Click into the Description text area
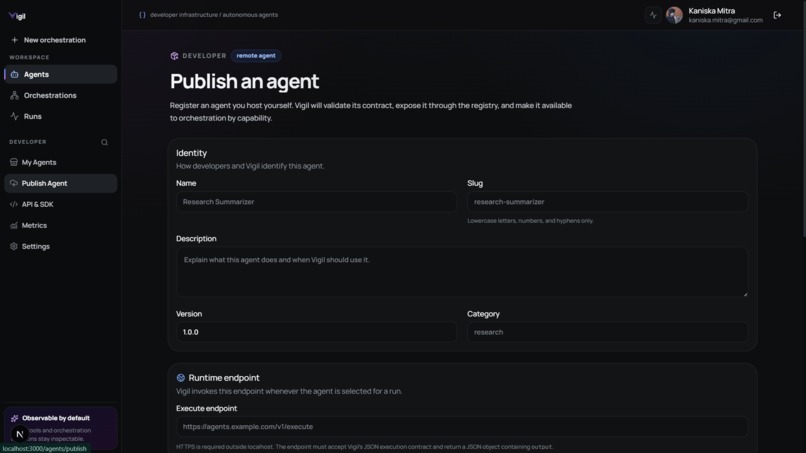 (462, 272)
